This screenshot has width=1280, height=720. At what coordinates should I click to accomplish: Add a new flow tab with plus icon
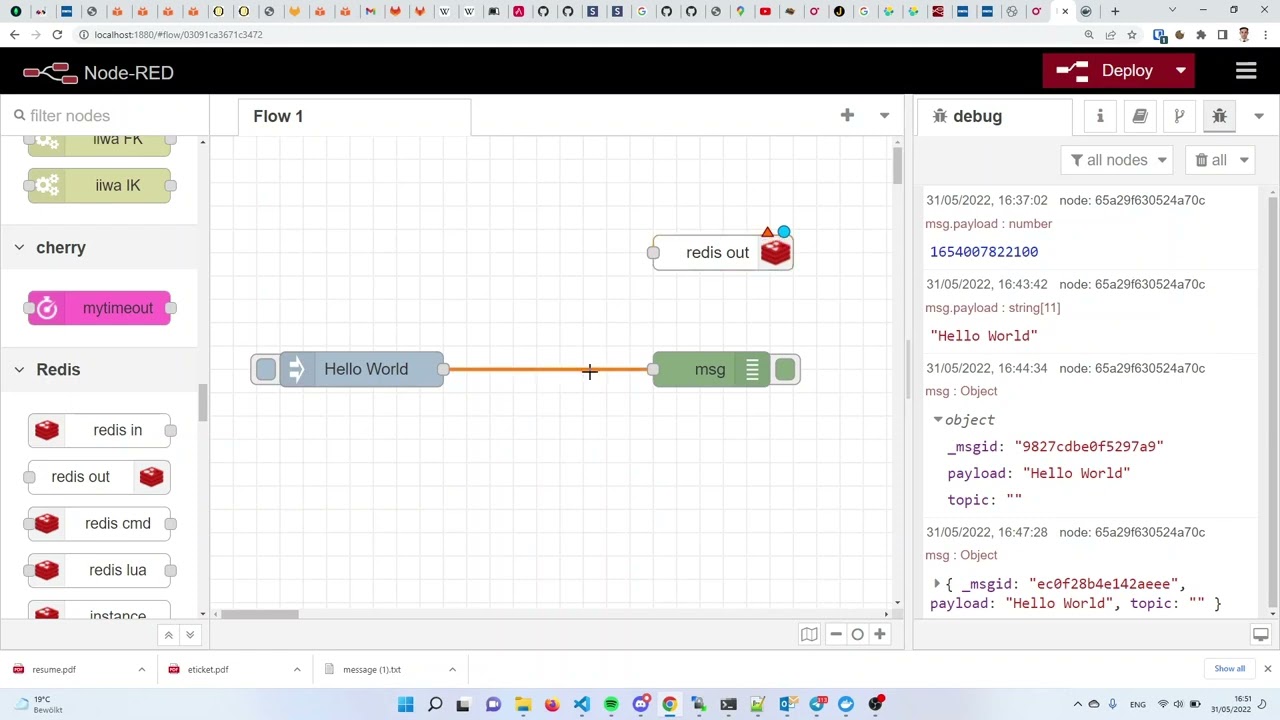click(847, 116)
